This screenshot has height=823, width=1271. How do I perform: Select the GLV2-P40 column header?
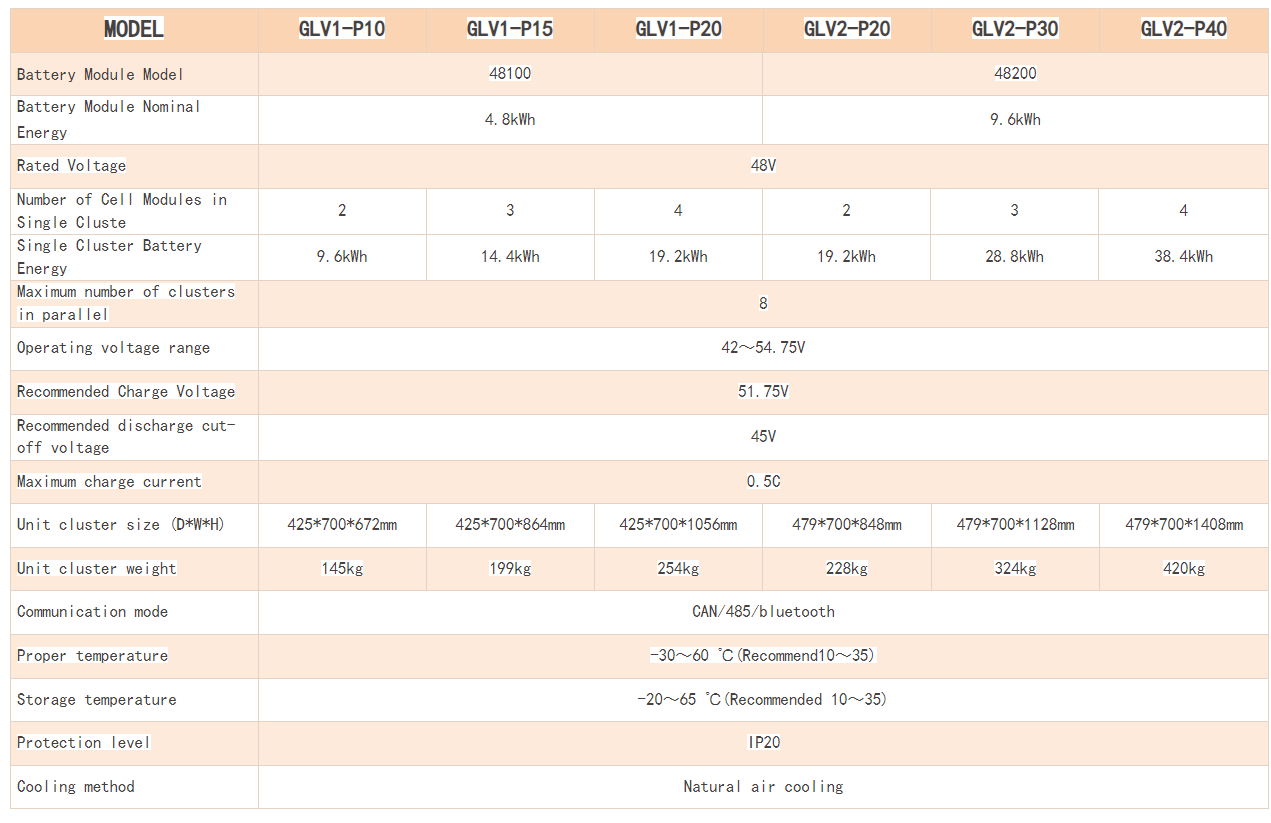point(1184,29)
